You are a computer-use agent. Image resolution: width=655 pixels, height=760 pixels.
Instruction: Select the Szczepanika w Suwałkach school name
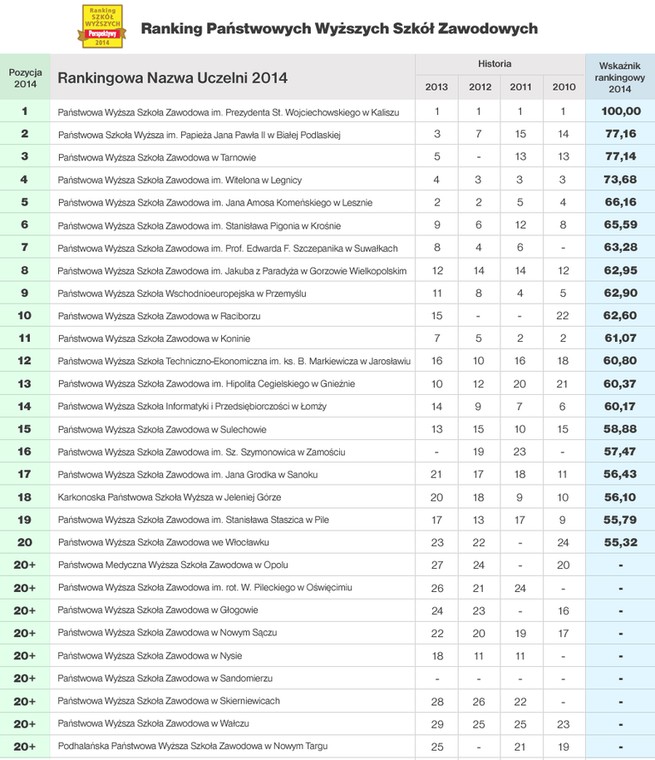tap(227, 249)
